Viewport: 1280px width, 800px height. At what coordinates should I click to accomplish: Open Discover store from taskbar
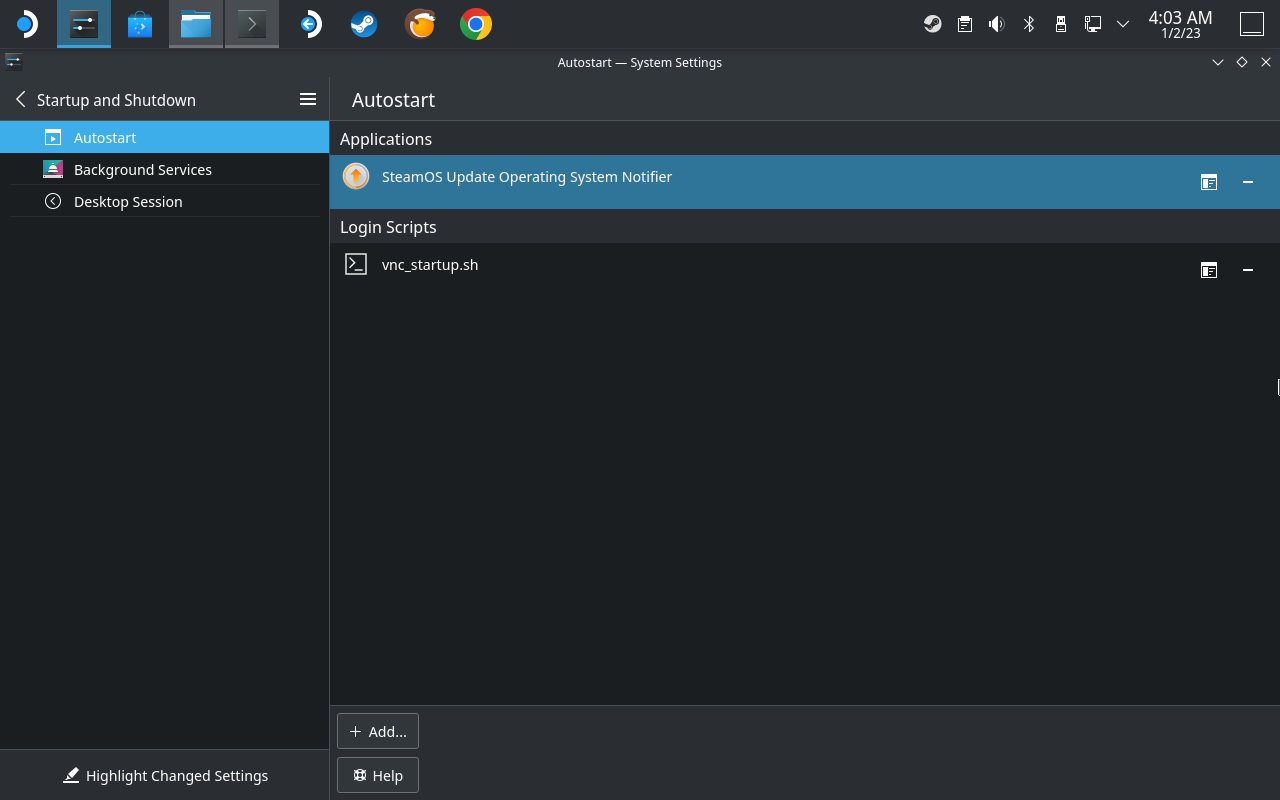pyautogui.click(x=140, y=24)
